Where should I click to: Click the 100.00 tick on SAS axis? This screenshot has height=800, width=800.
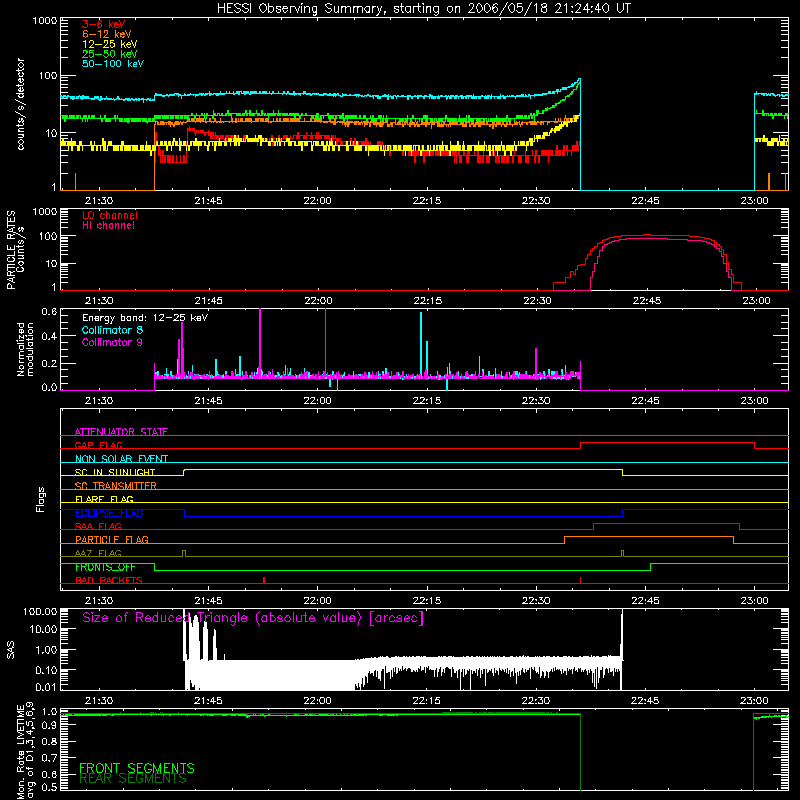(40, 612)
